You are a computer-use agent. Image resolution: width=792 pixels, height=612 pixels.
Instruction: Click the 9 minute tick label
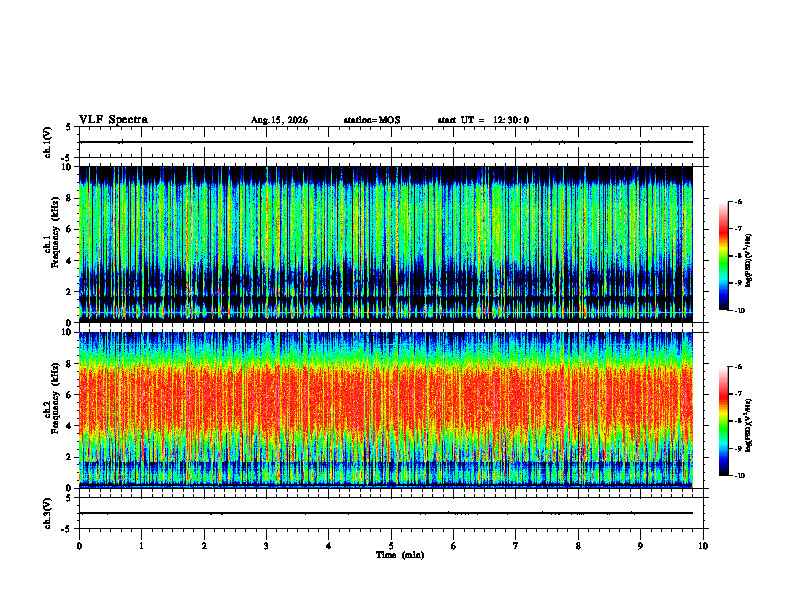(x=640, y=546)
